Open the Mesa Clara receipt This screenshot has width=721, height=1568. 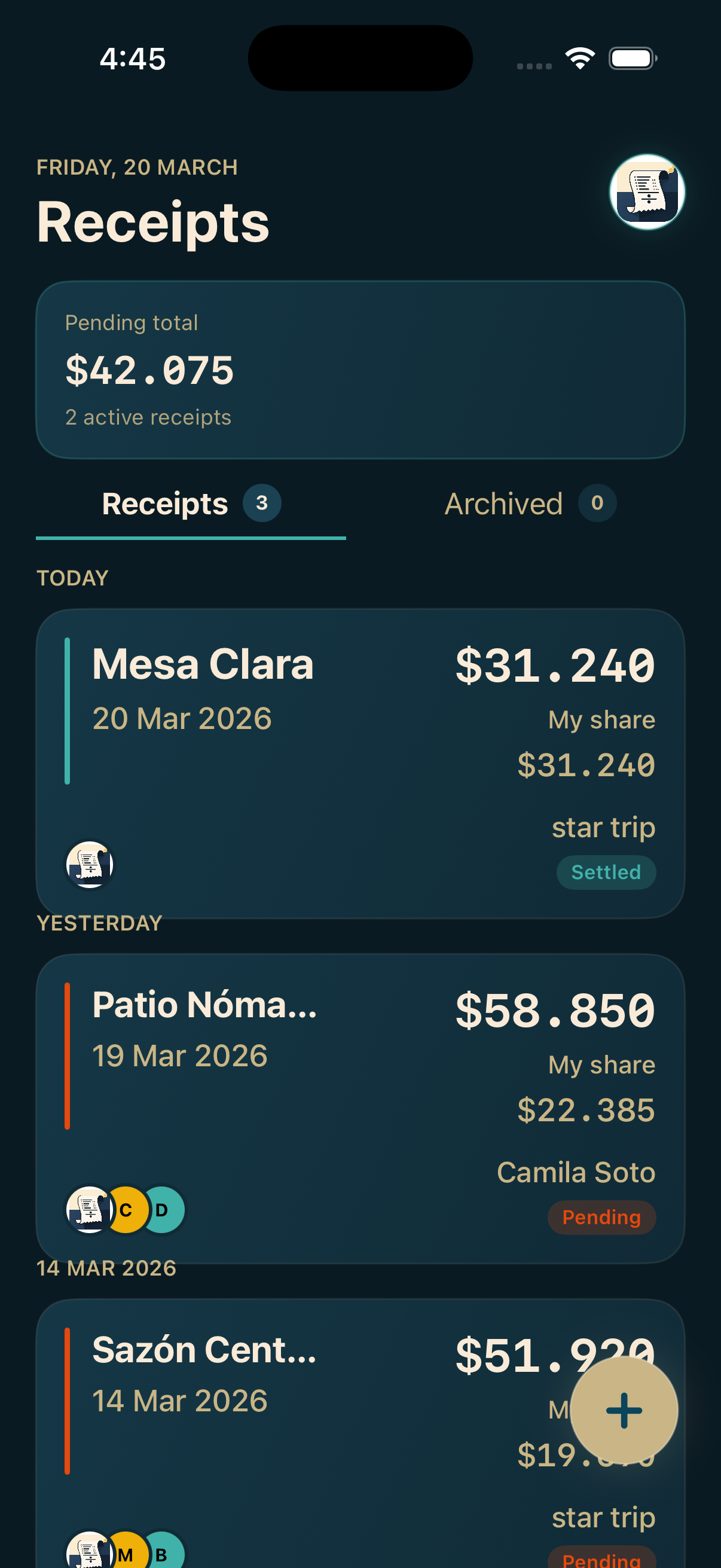coord(203,664)
